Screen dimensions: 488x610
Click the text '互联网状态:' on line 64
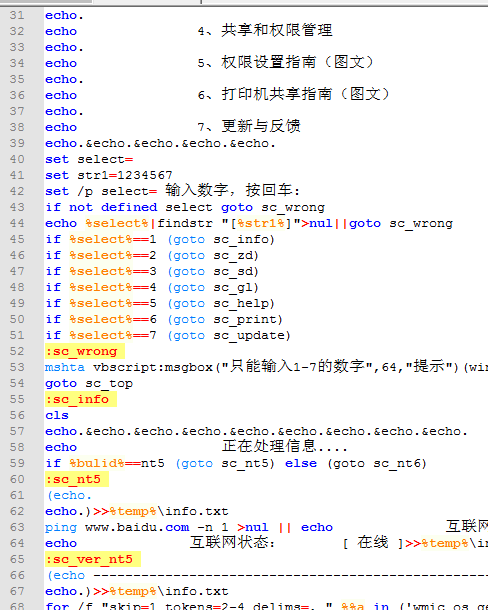(x=233, y=543)
